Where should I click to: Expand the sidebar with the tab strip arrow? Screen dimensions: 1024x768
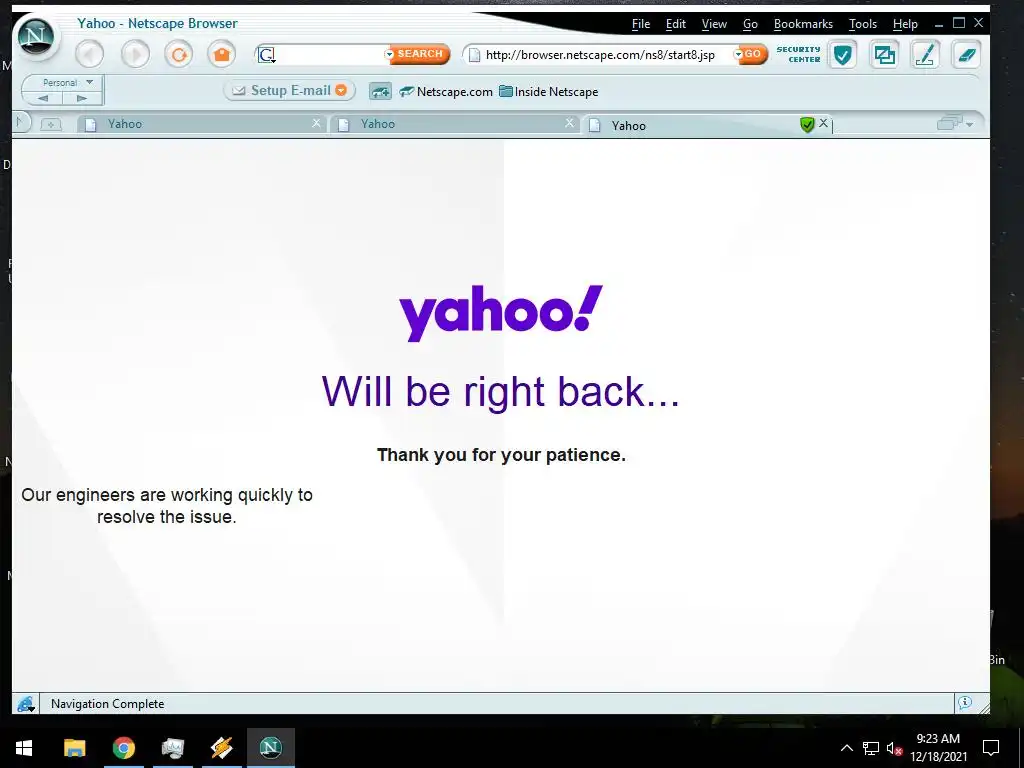(x=20, y=122)
